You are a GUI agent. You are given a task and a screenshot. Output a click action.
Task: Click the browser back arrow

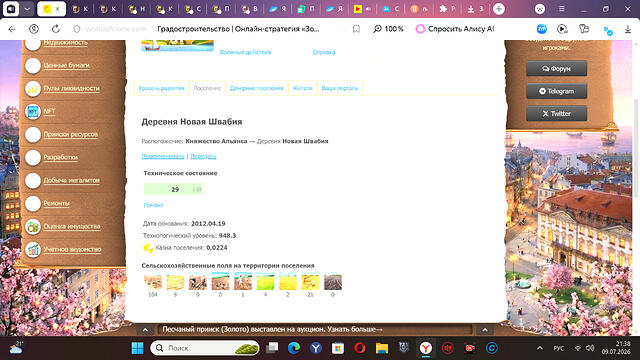coord(12,29)
